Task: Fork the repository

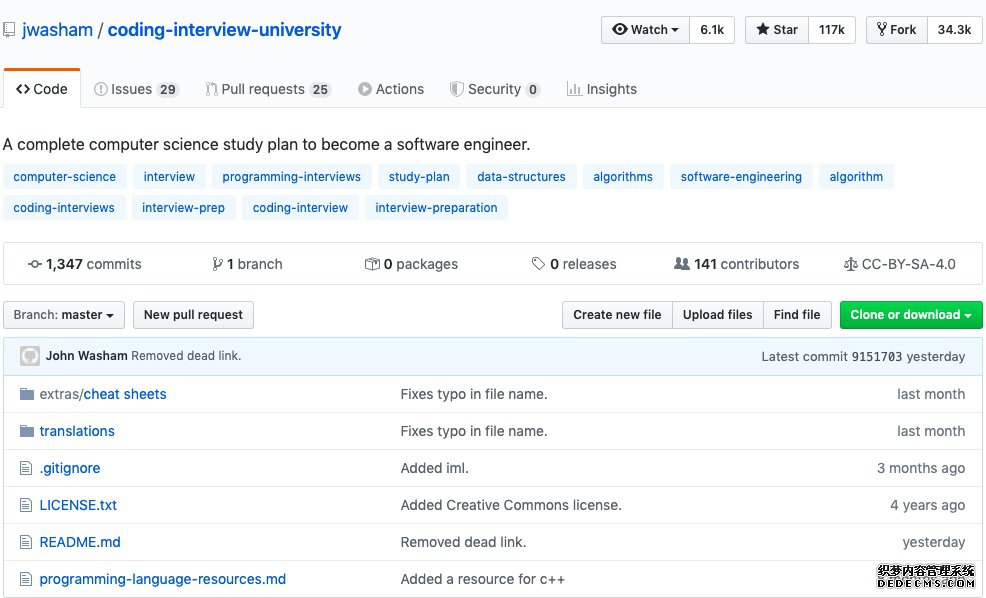Action: (897, 30)
